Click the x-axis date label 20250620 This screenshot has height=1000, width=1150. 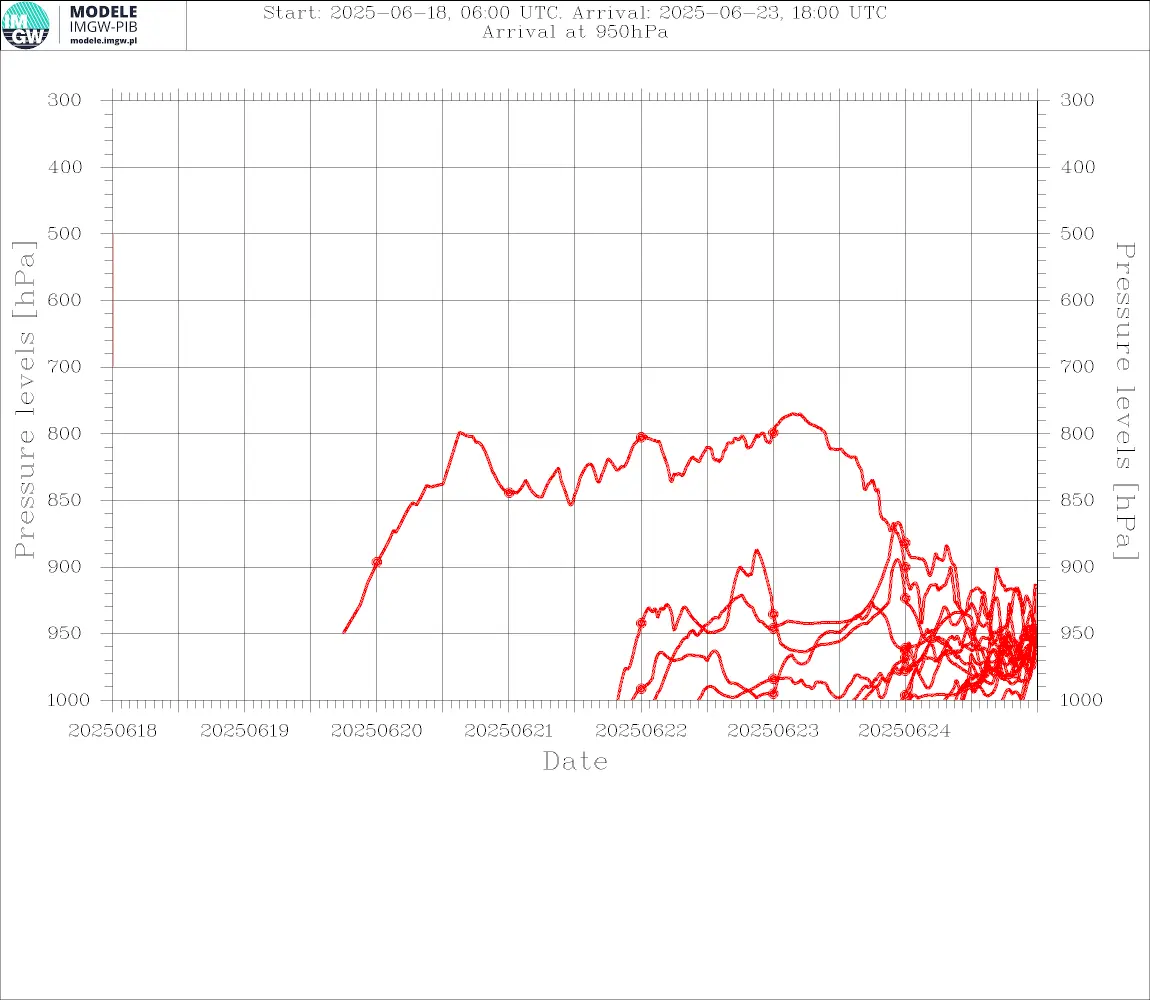tap(376, 731)
